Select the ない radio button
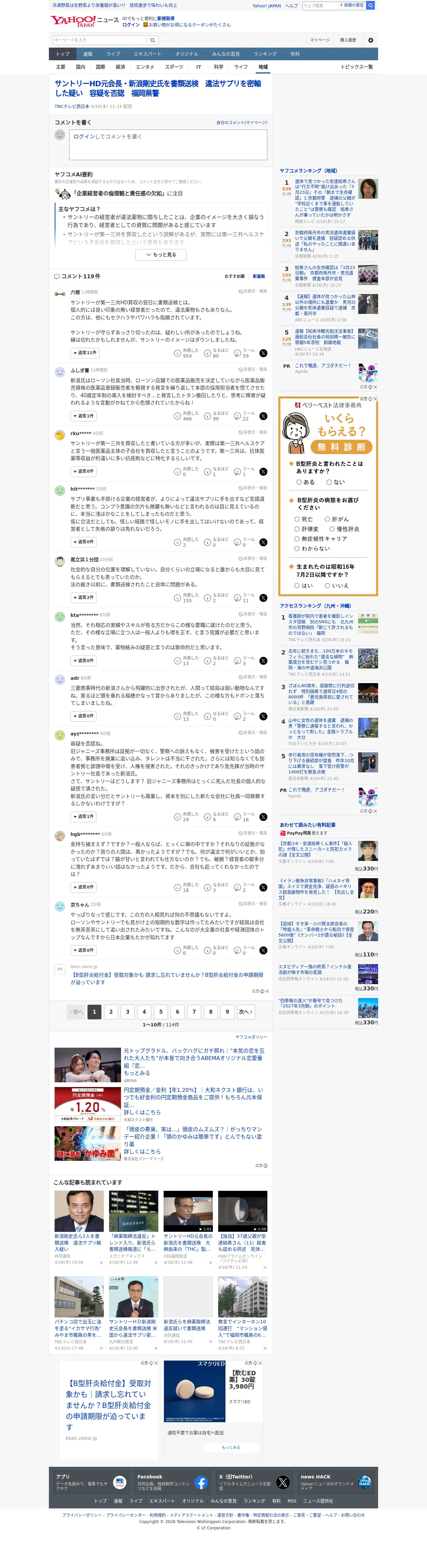427x1568 pixels. (329, 482)
